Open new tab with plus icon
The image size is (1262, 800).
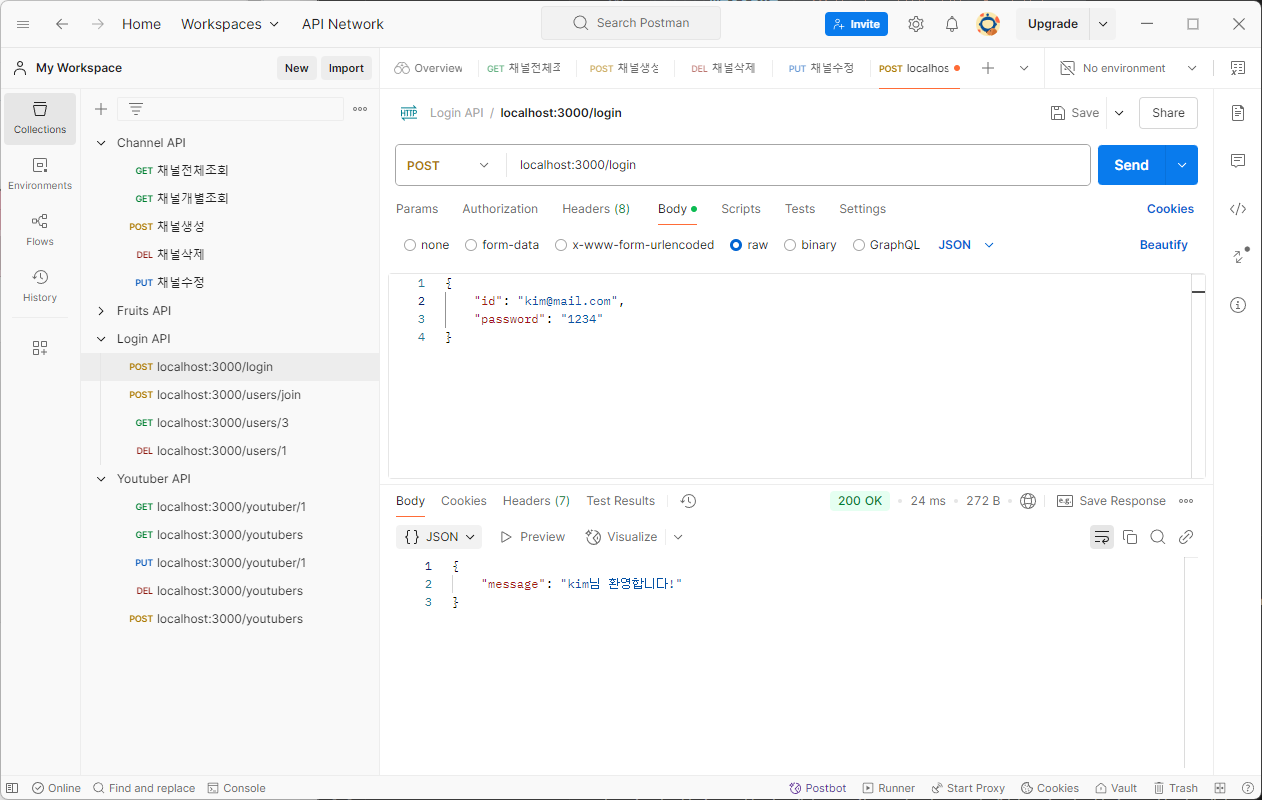[x=988, y=68]
